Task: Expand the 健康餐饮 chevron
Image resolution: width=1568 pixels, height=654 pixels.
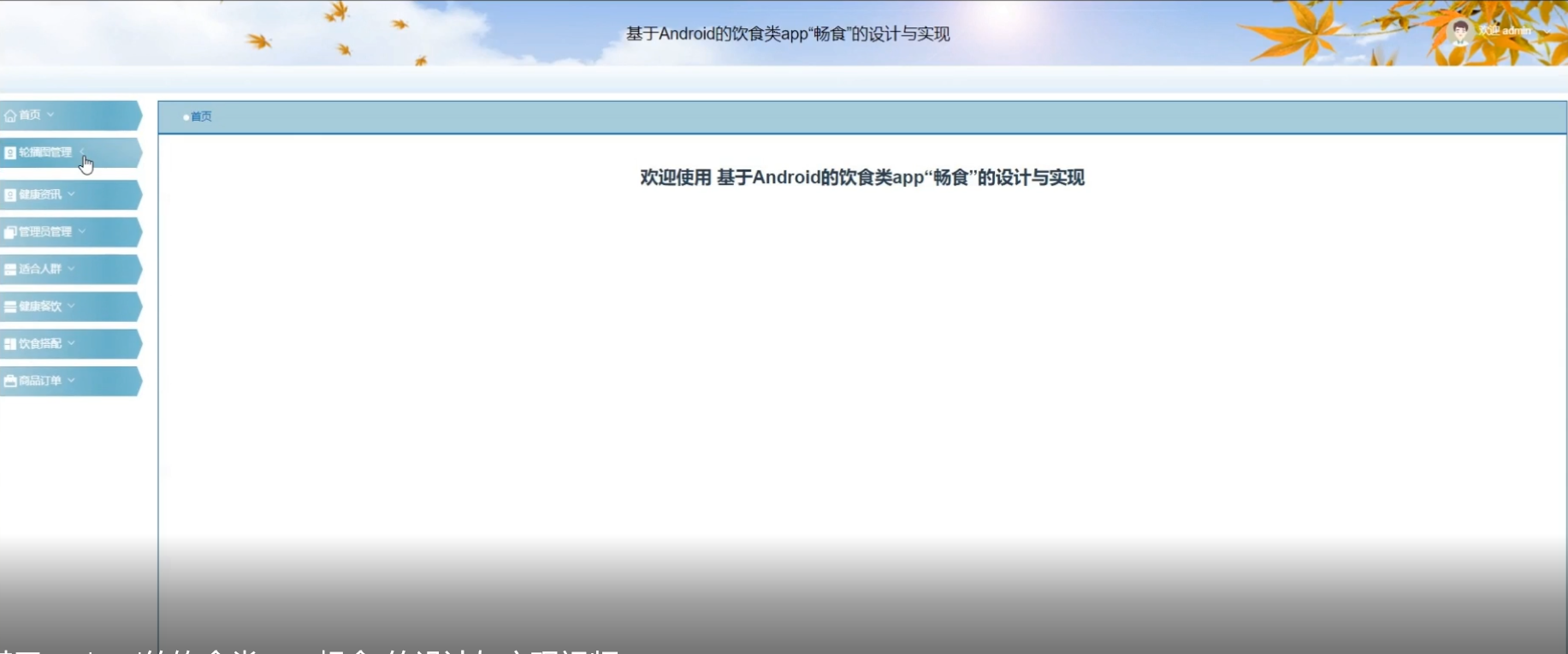Action: (x=71, y=306)
